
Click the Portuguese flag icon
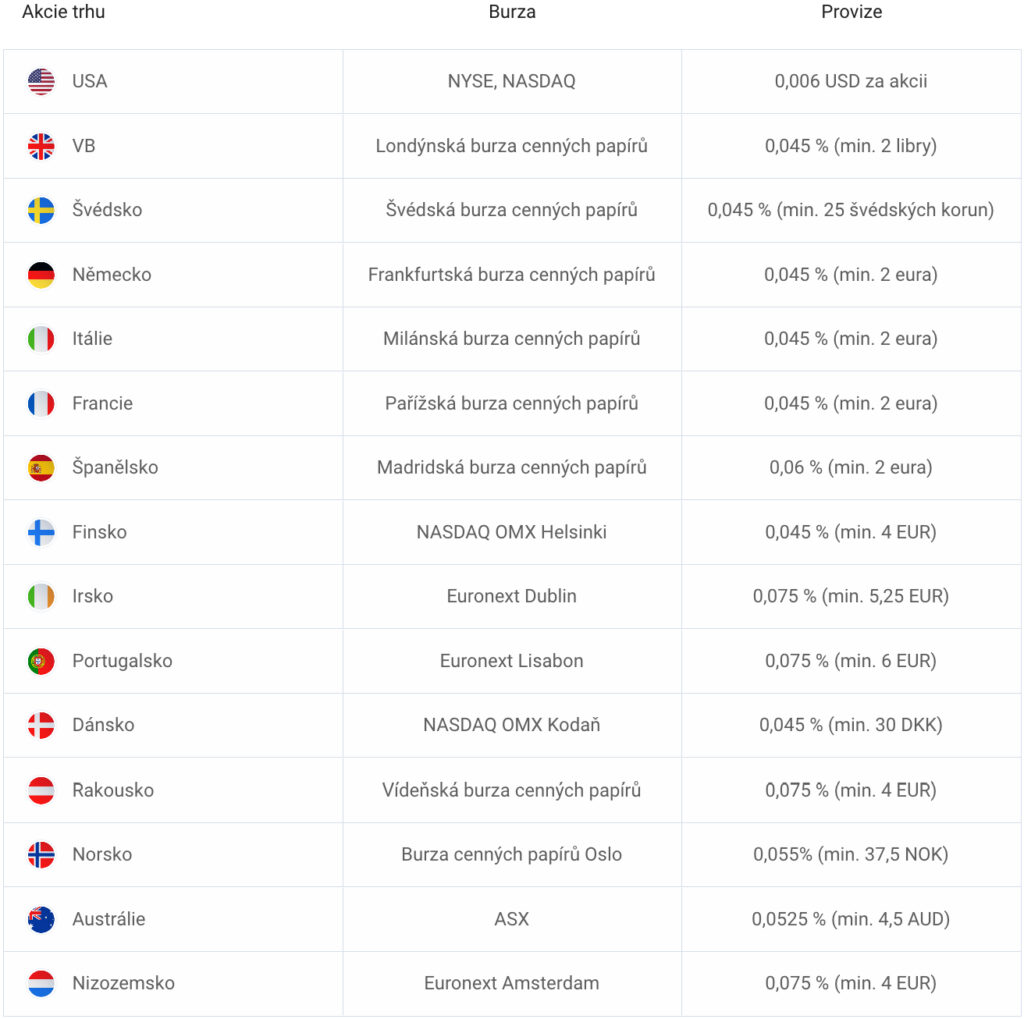tap(41, 661)
